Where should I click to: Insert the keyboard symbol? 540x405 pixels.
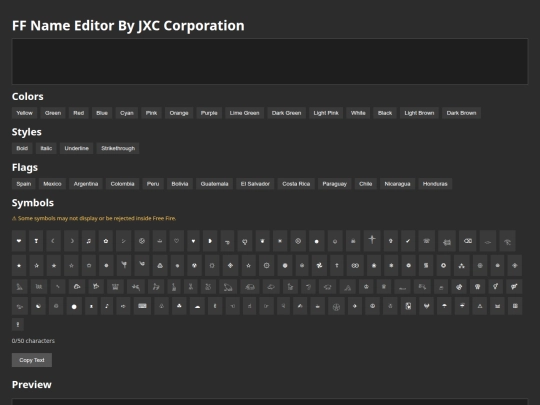coord(142,306)
